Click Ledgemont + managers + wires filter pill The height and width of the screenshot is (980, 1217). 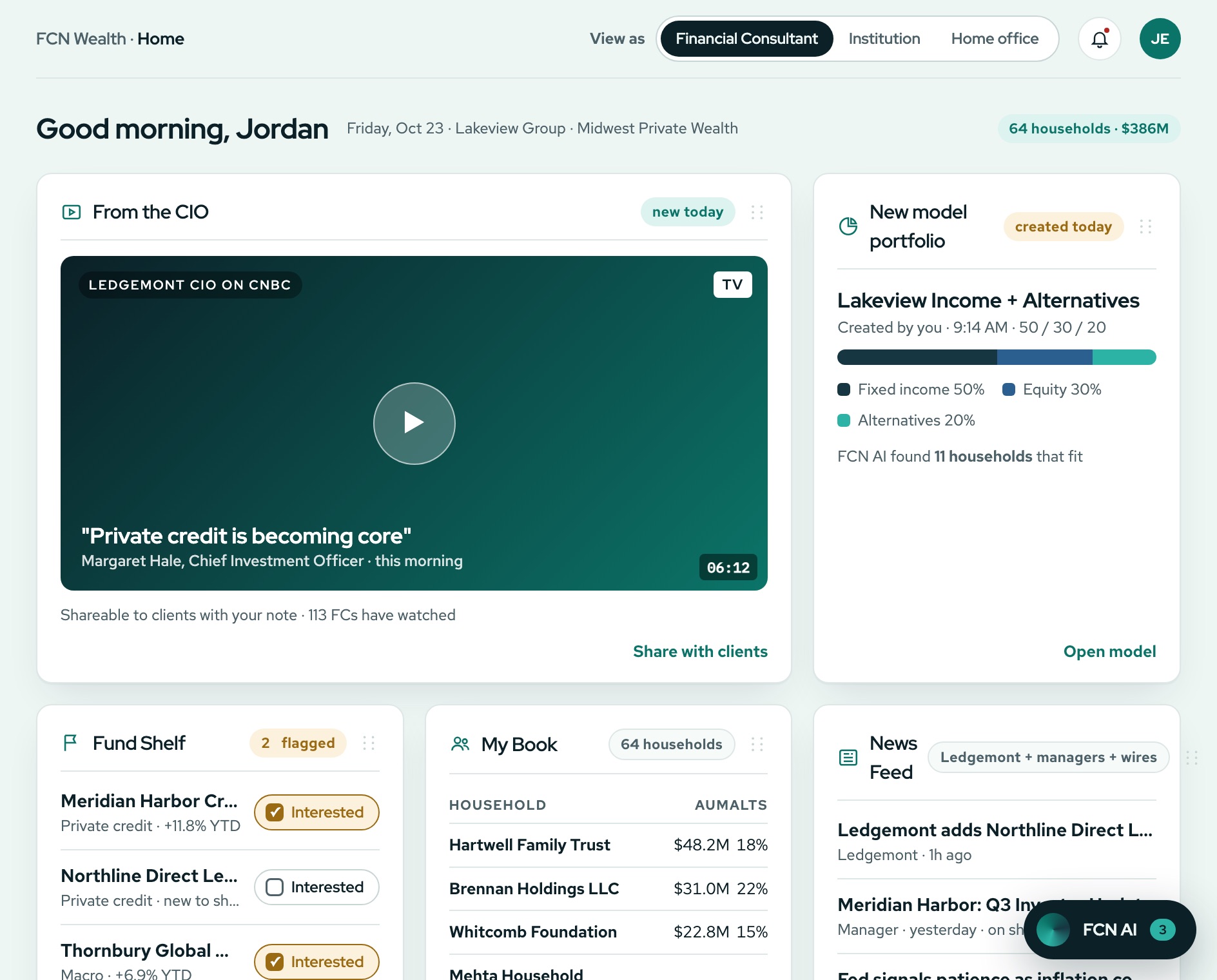click(x=1048, y=757)
